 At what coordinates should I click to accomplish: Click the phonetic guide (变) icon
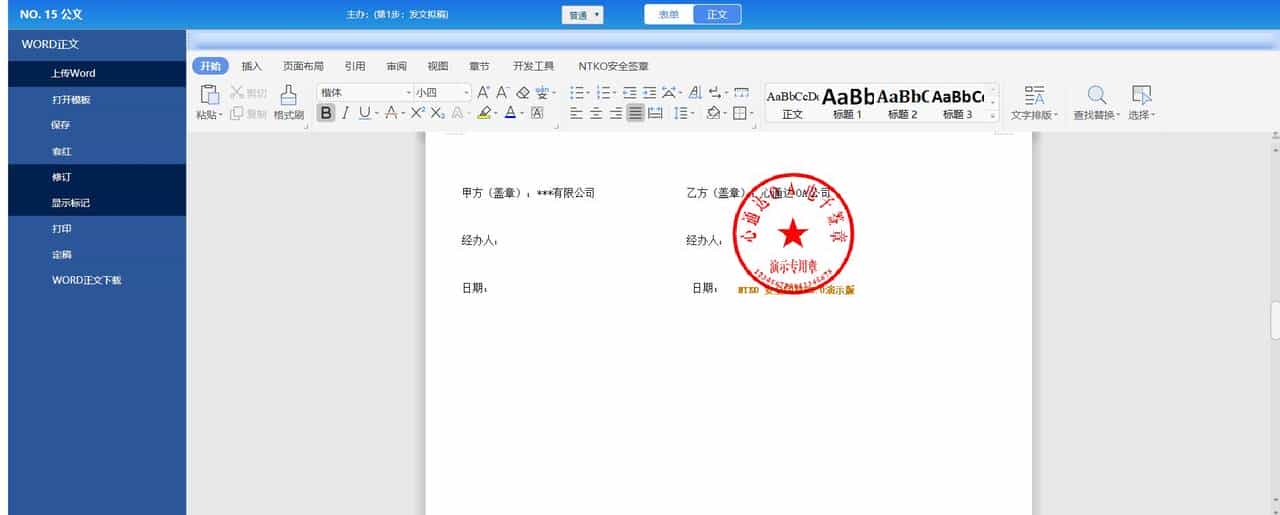543,93
